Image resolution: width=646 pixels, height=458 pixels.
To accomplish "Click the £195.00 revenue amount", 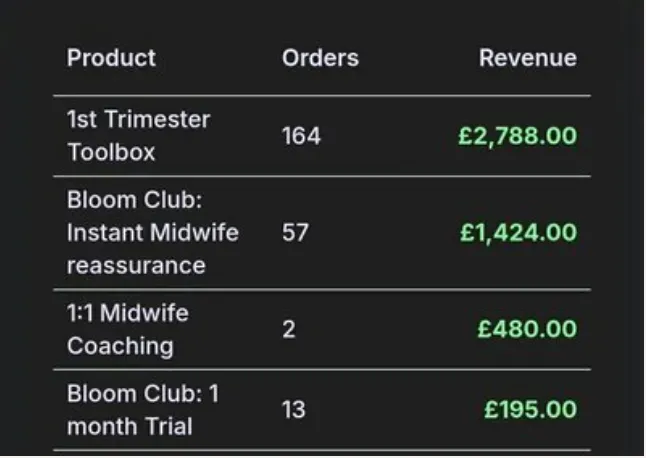I will tap(530, 410).
